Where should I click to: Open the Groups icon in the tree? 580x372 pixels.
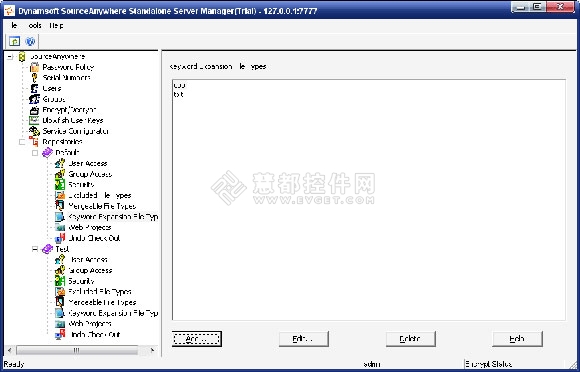point(34,99)
